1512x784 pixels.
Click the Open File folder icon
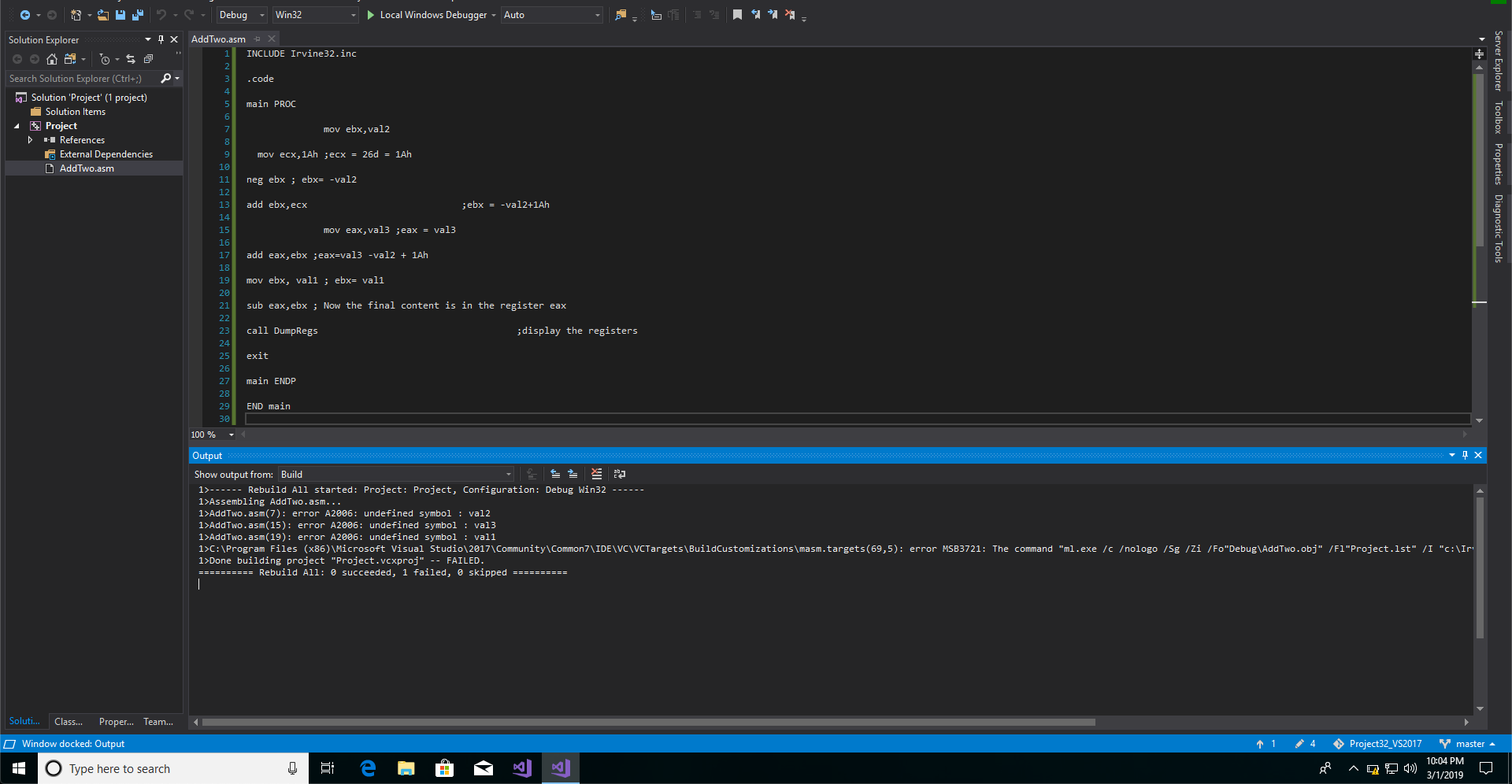pyautogui.click(x=102, y=15)
